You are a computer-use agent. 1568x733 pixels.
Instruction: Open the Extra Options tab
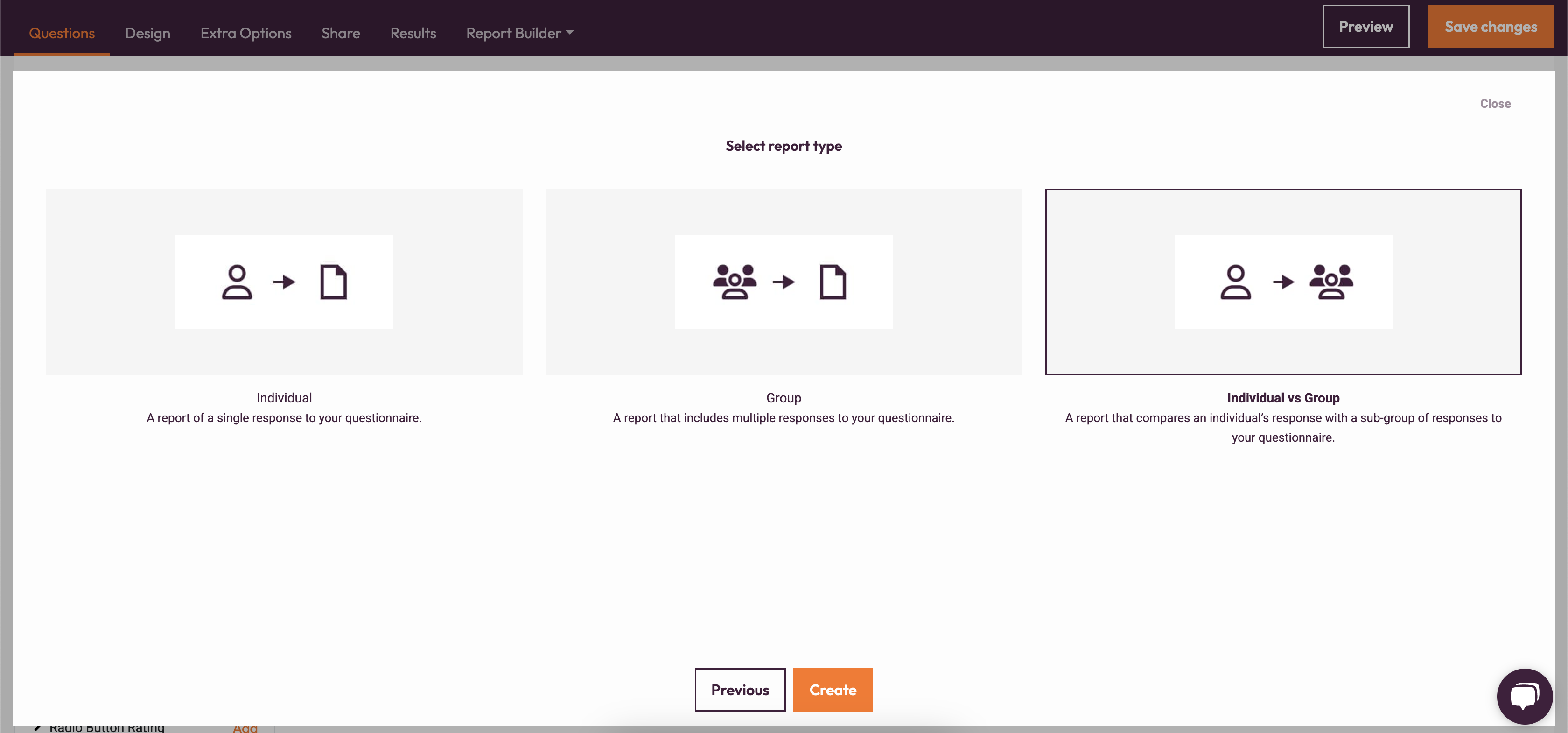[x=245, y=34]
